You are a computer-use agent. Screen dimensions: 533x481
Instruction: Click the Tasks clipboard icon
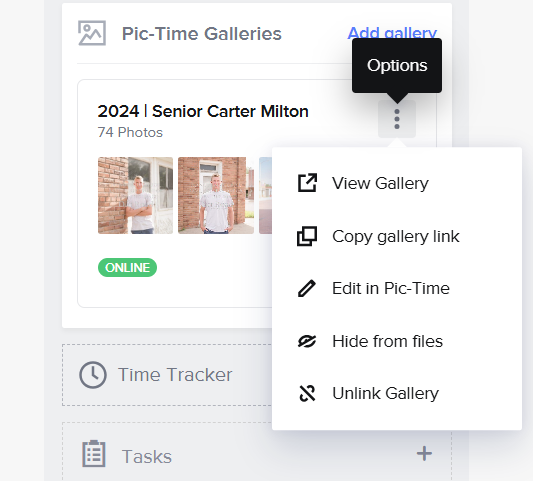point(94,453)
